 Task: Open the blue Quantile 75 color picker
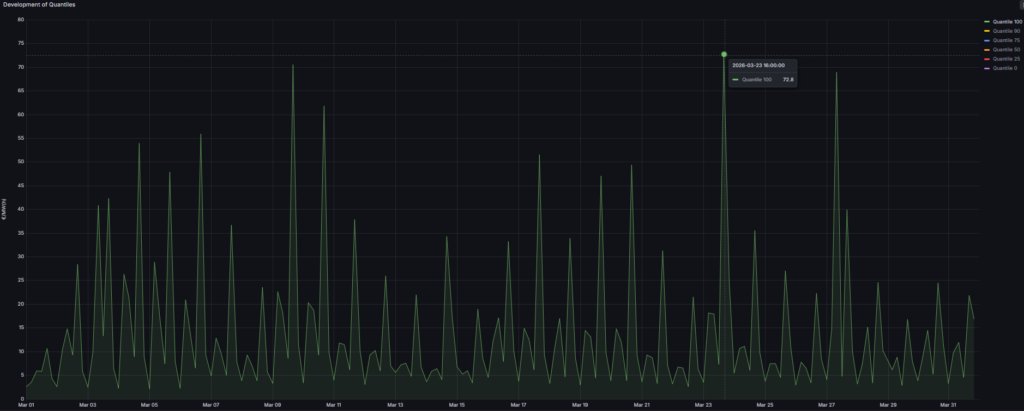pos(986,40)
